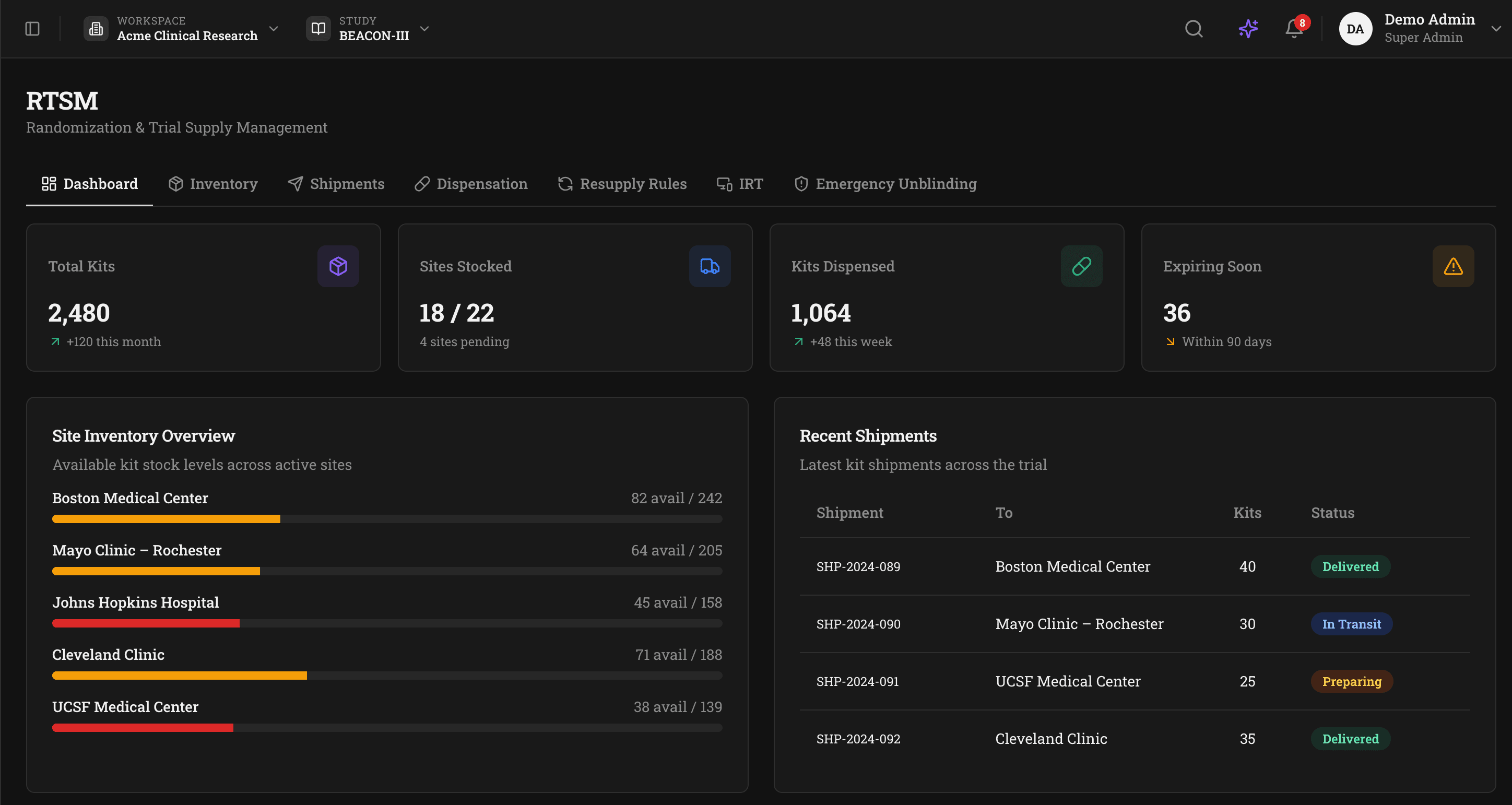This screenshot has width=1512, height=805.
Task: Click the Kits column header
Action: [x=1247, y=513]
